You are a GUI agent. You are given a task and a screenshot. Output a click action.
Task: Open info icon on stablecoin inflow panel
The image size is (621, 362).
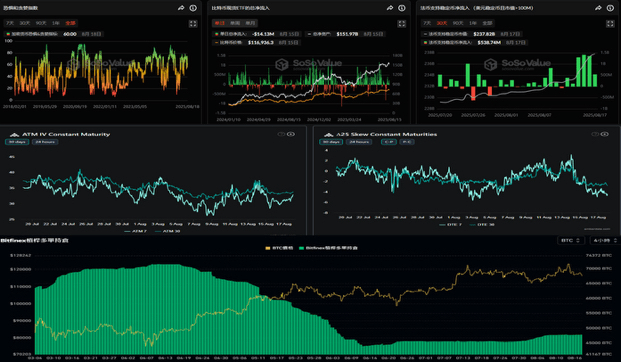610,8
